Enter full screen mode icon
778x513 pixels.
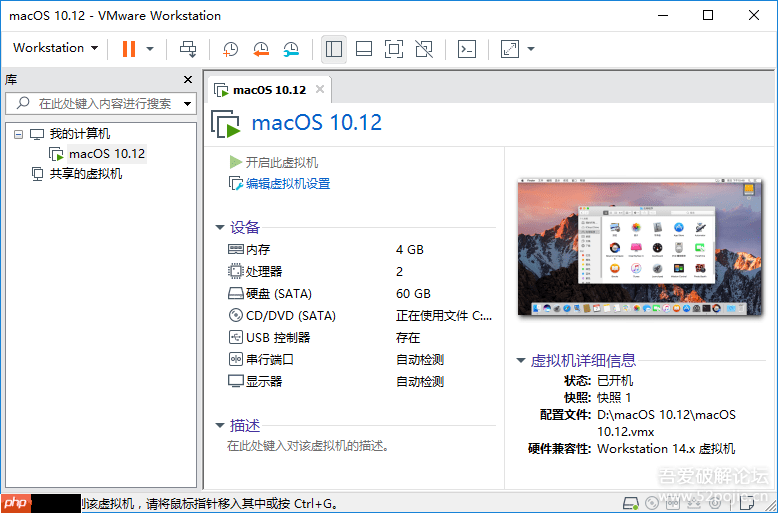[x=394, y=49]
